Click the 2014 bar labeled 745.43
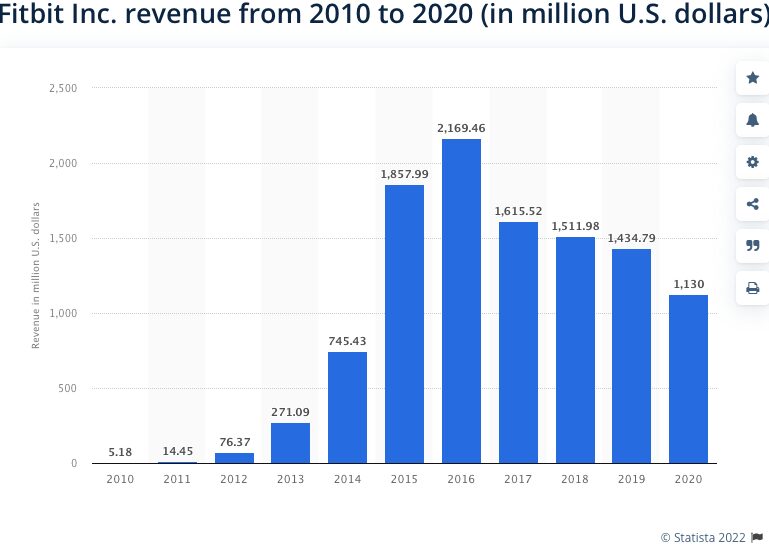Viewport: 769px width, 549px height. tap(347, 408)
